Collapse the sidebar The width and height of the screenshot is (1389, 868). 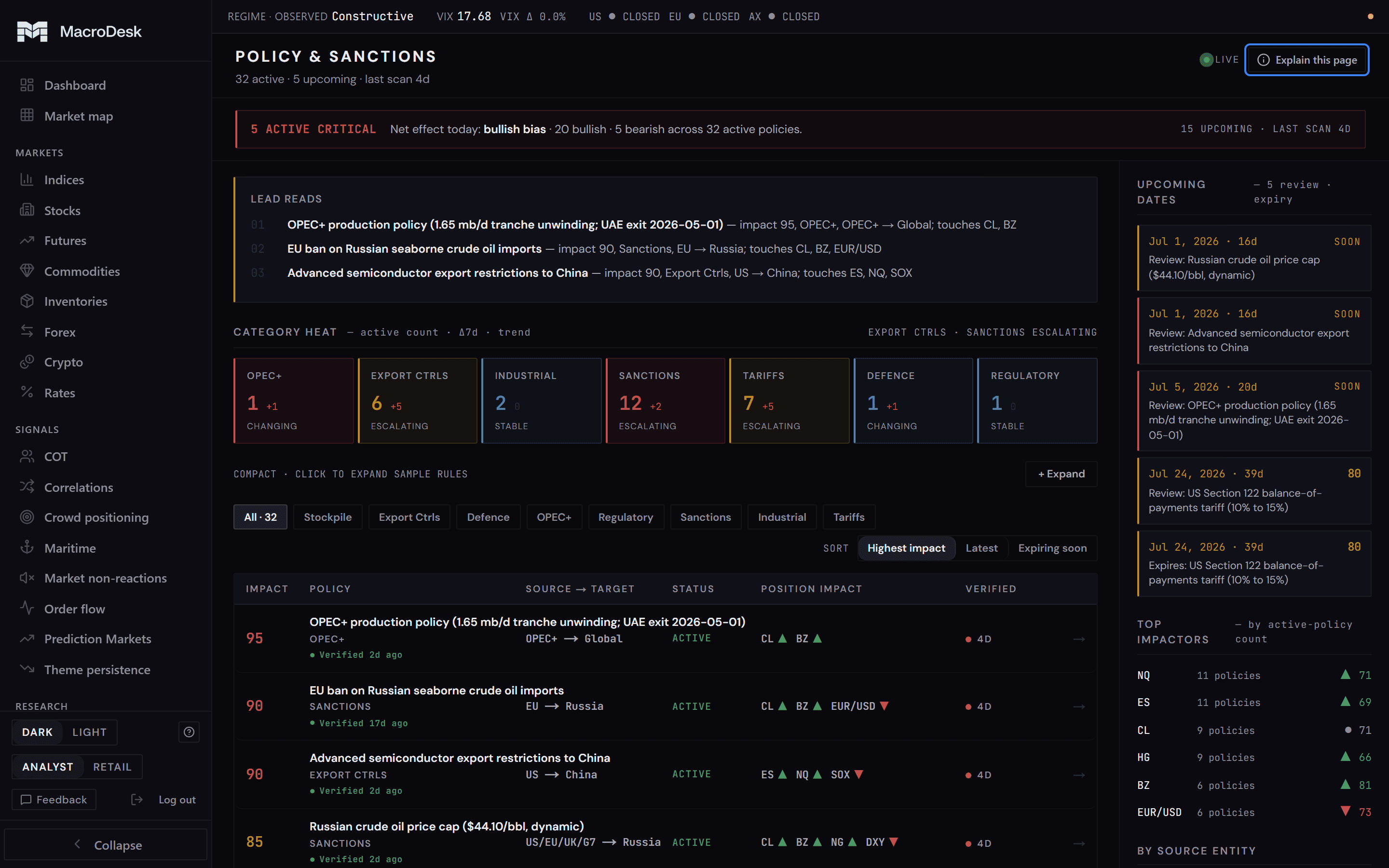(106, 844)
